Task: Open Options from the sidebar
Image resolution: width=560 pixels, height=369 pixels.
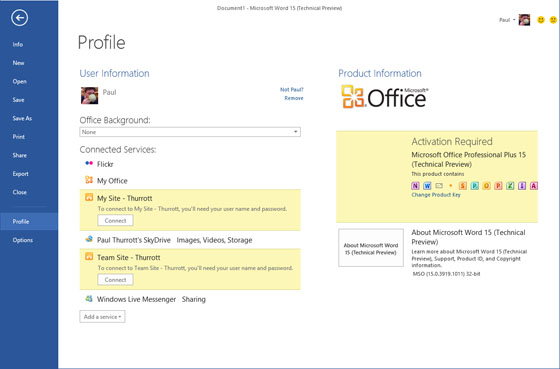Action: [22, 240]
